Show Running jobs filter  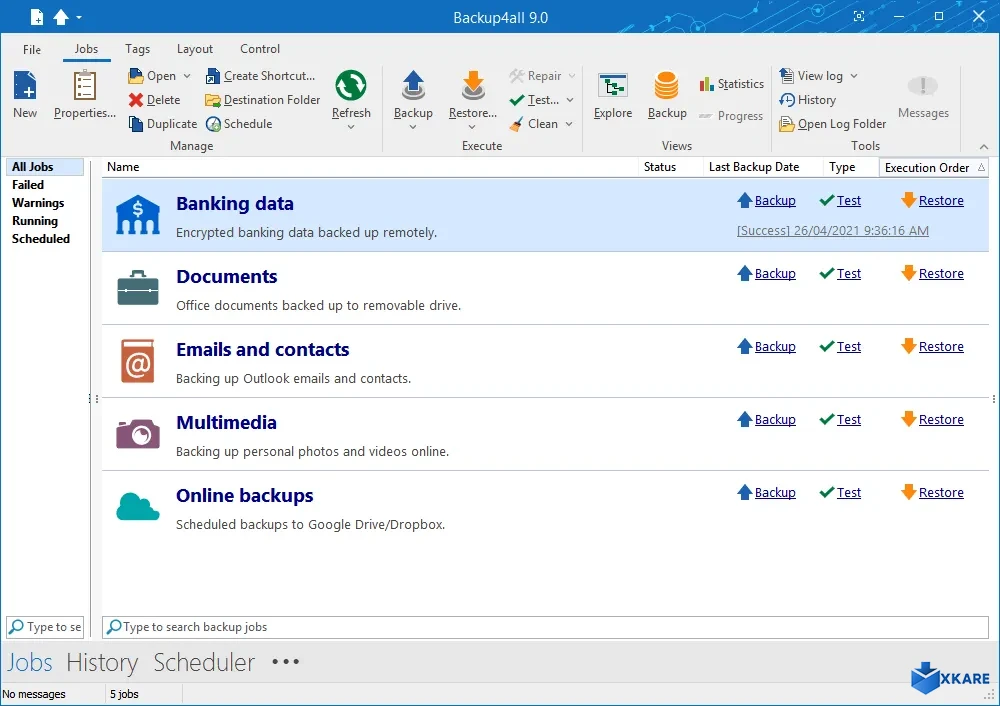pyautogui.click(x=35, y=221)
